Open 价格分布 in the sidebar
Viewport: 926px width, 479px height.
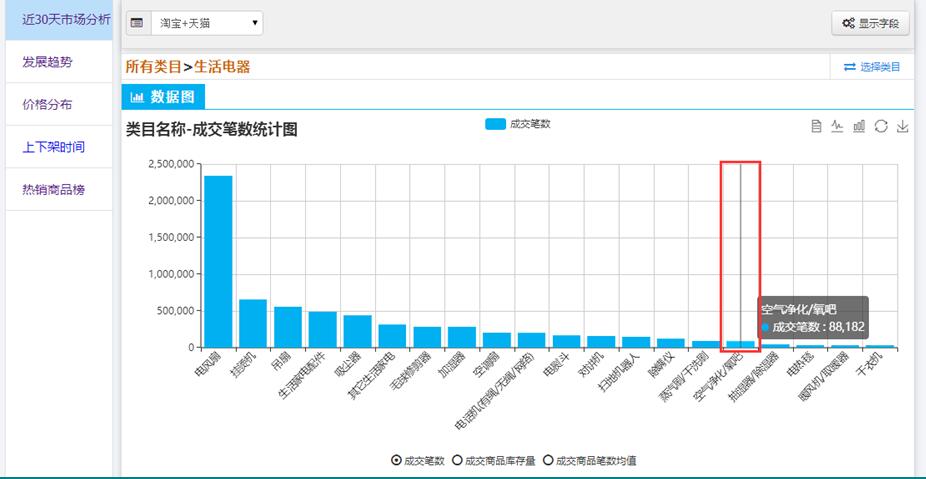click(x=47, y=104)
